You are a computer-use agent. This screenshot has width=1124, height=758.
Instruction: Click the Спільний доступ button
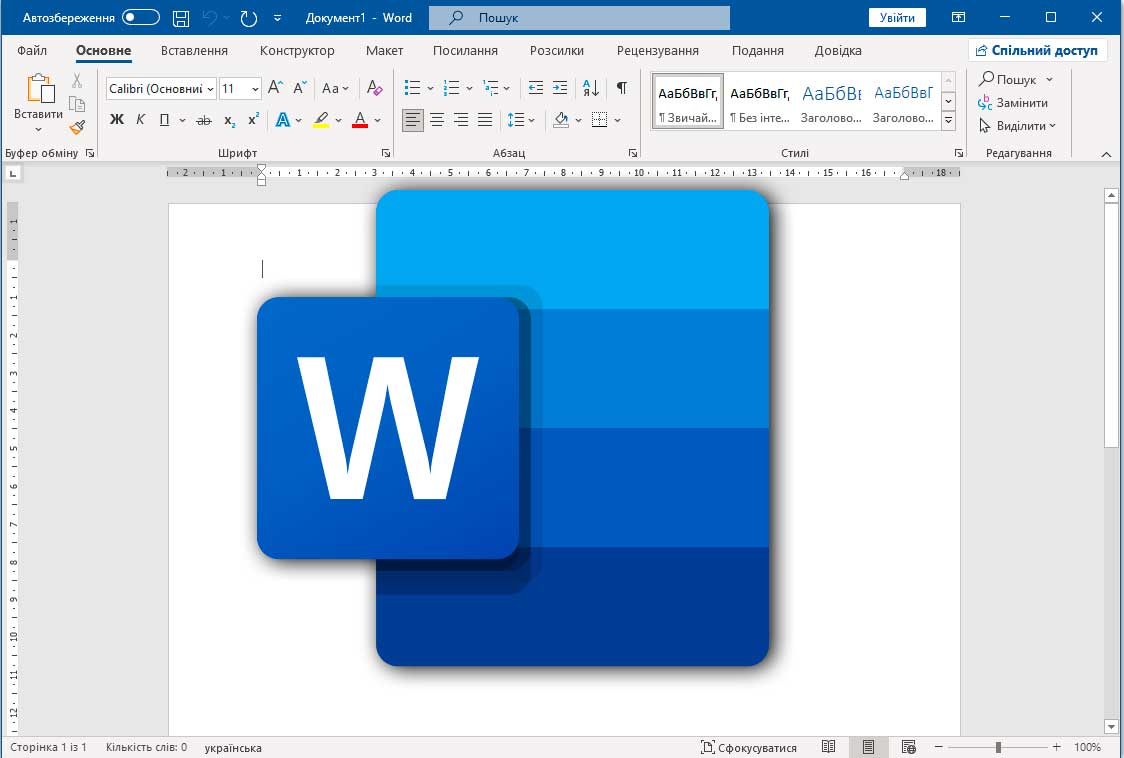[1037, 50]
